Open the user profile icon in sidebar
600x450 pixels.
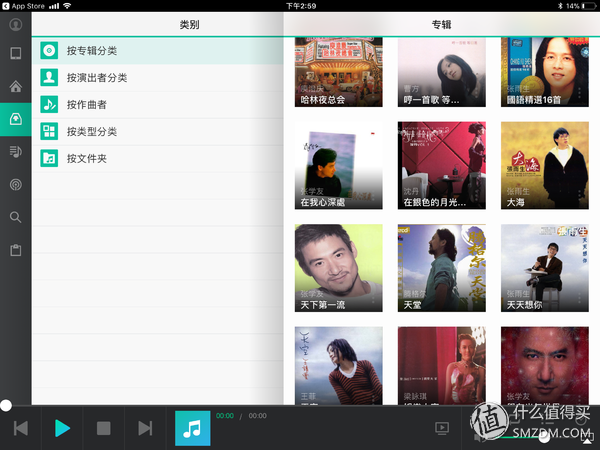pyautogui.click(x=16, y=25)
